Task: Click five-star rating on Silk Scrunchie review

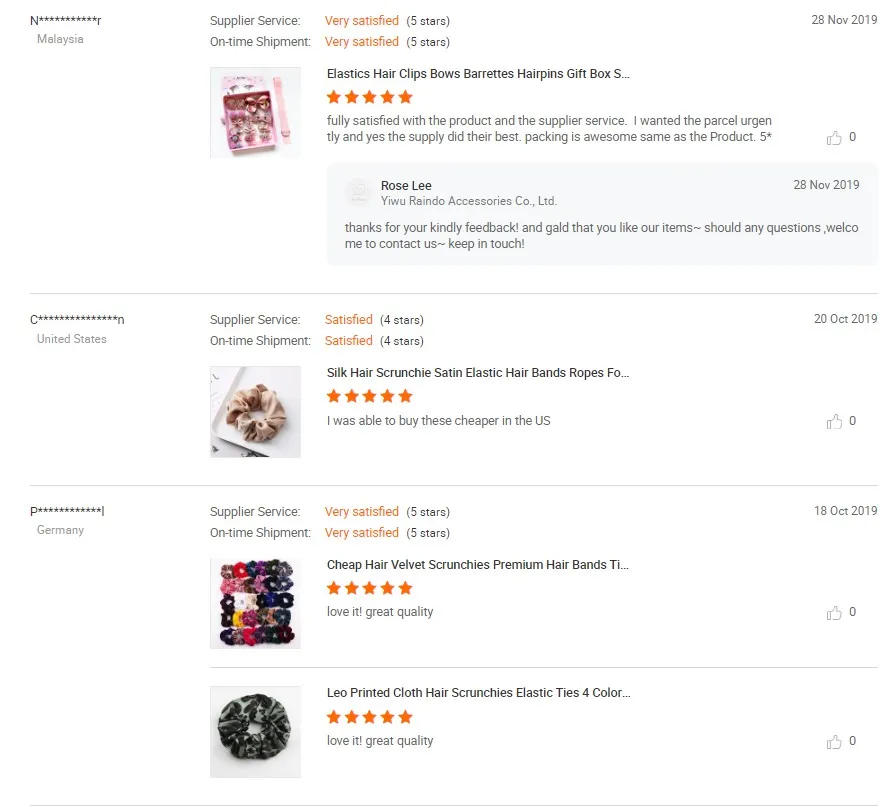Action: [x=369, y=396]
